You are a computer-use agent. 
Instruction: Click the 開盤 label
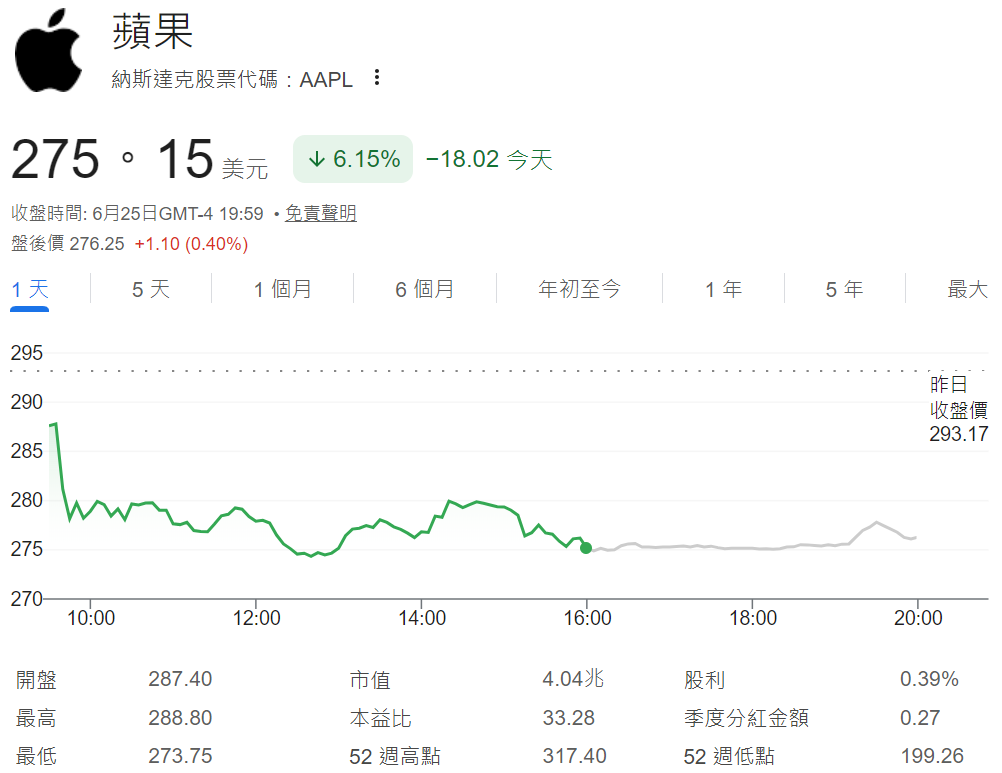36,679
